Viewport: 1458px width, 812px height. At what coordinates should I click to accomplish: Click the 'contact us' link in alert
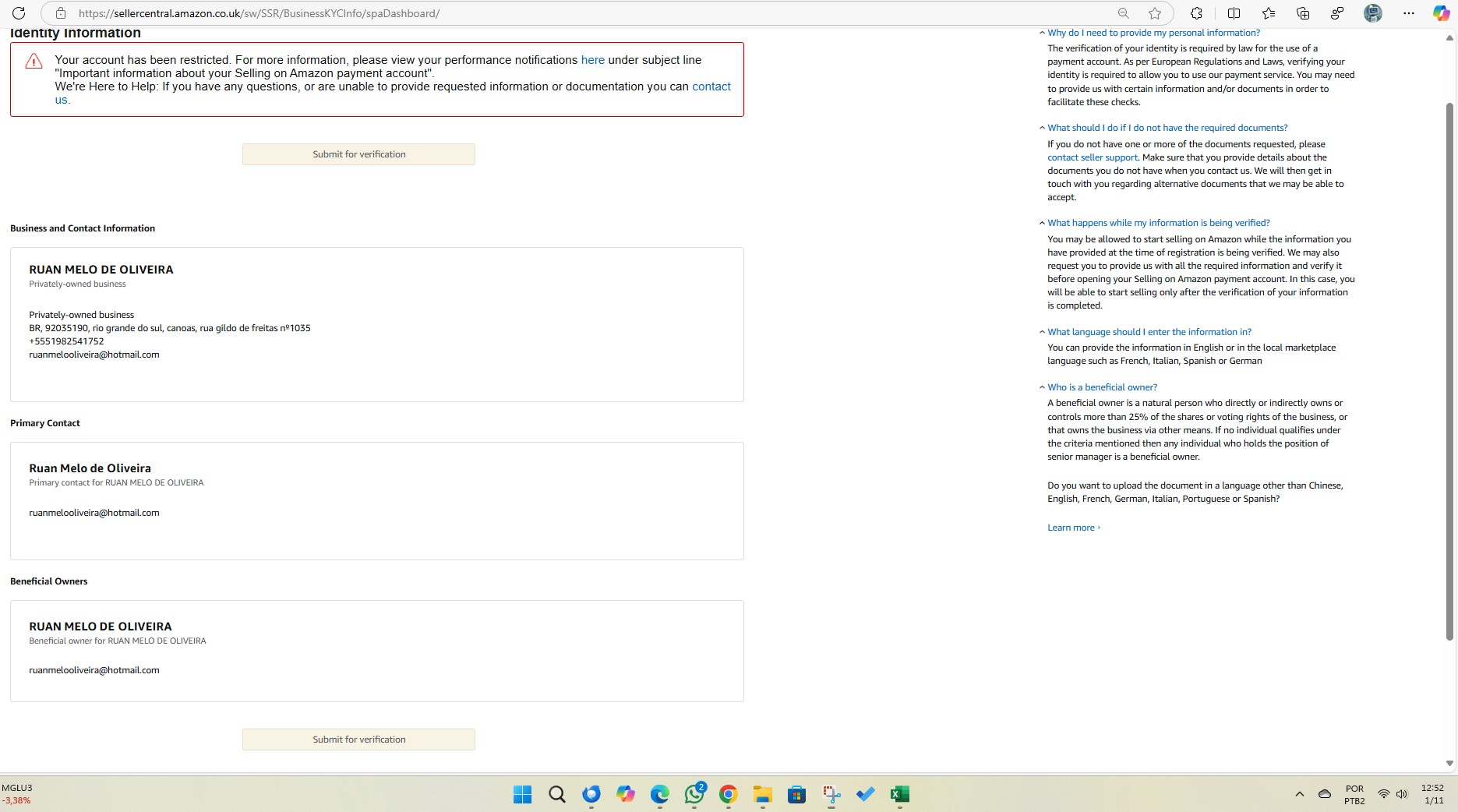click(393, 93)
